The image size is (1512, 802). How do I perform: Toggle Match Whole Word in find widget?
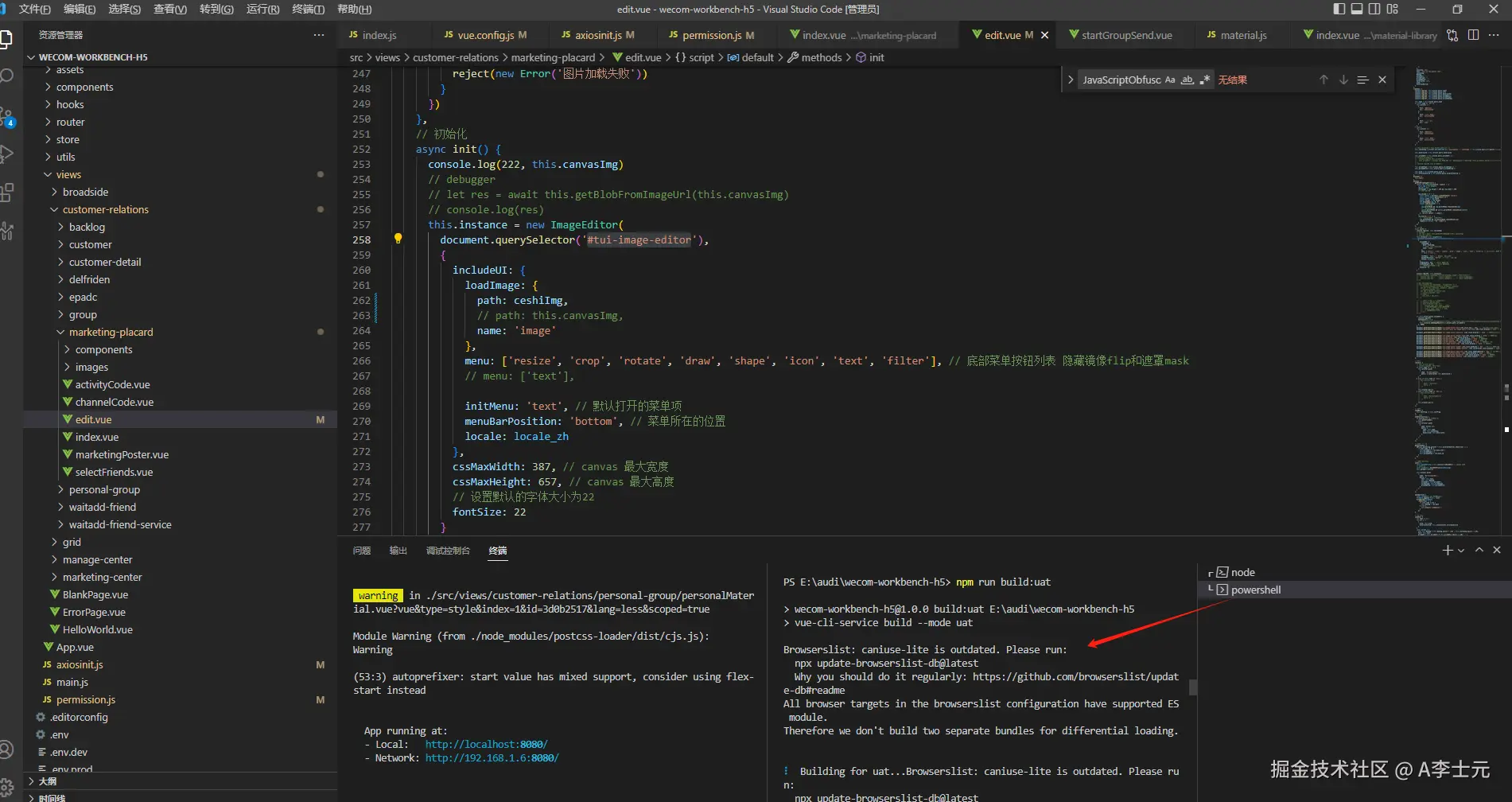point(1187,80)
